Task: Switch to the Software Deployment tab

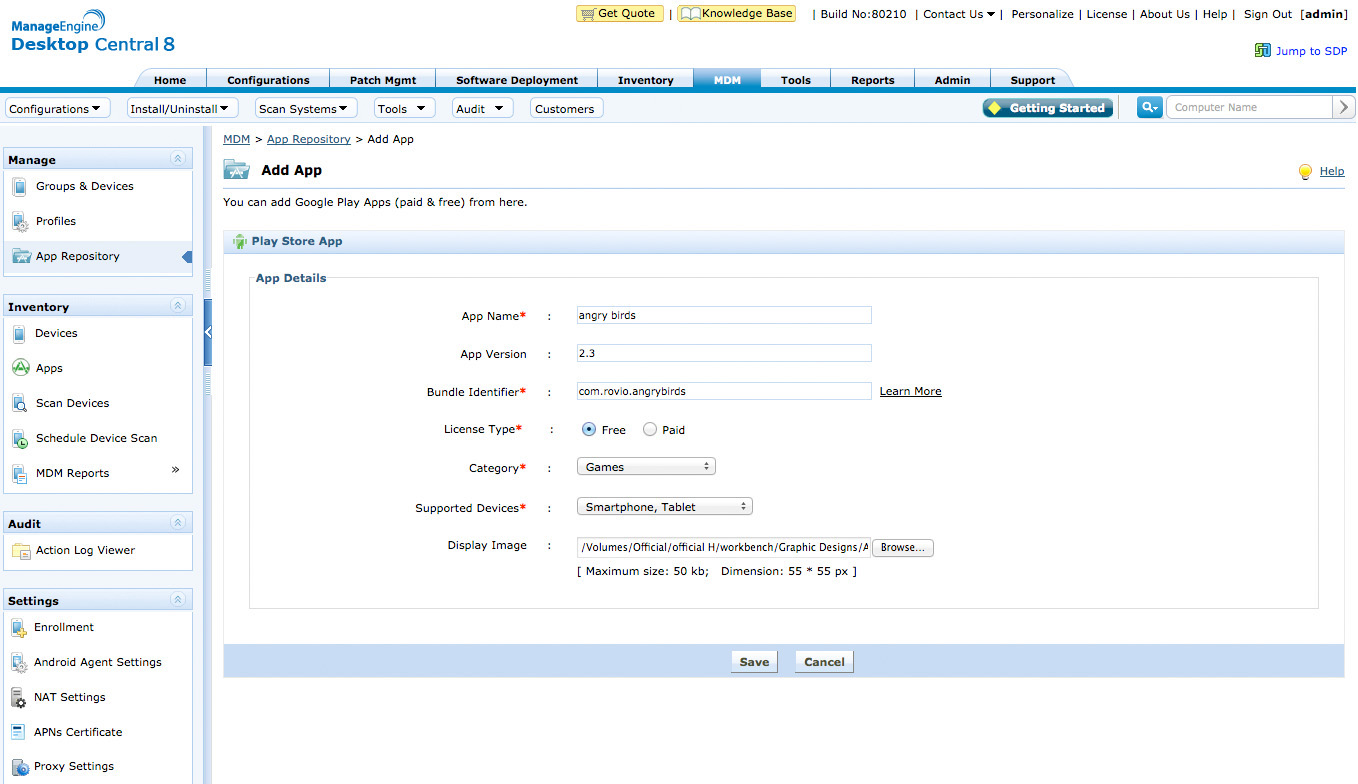Action: click(516, 79)
